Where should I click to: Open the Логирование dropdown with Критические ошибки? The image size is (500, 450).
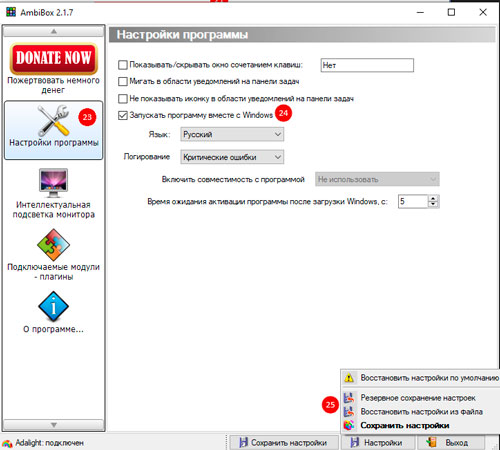pos(232,157)
